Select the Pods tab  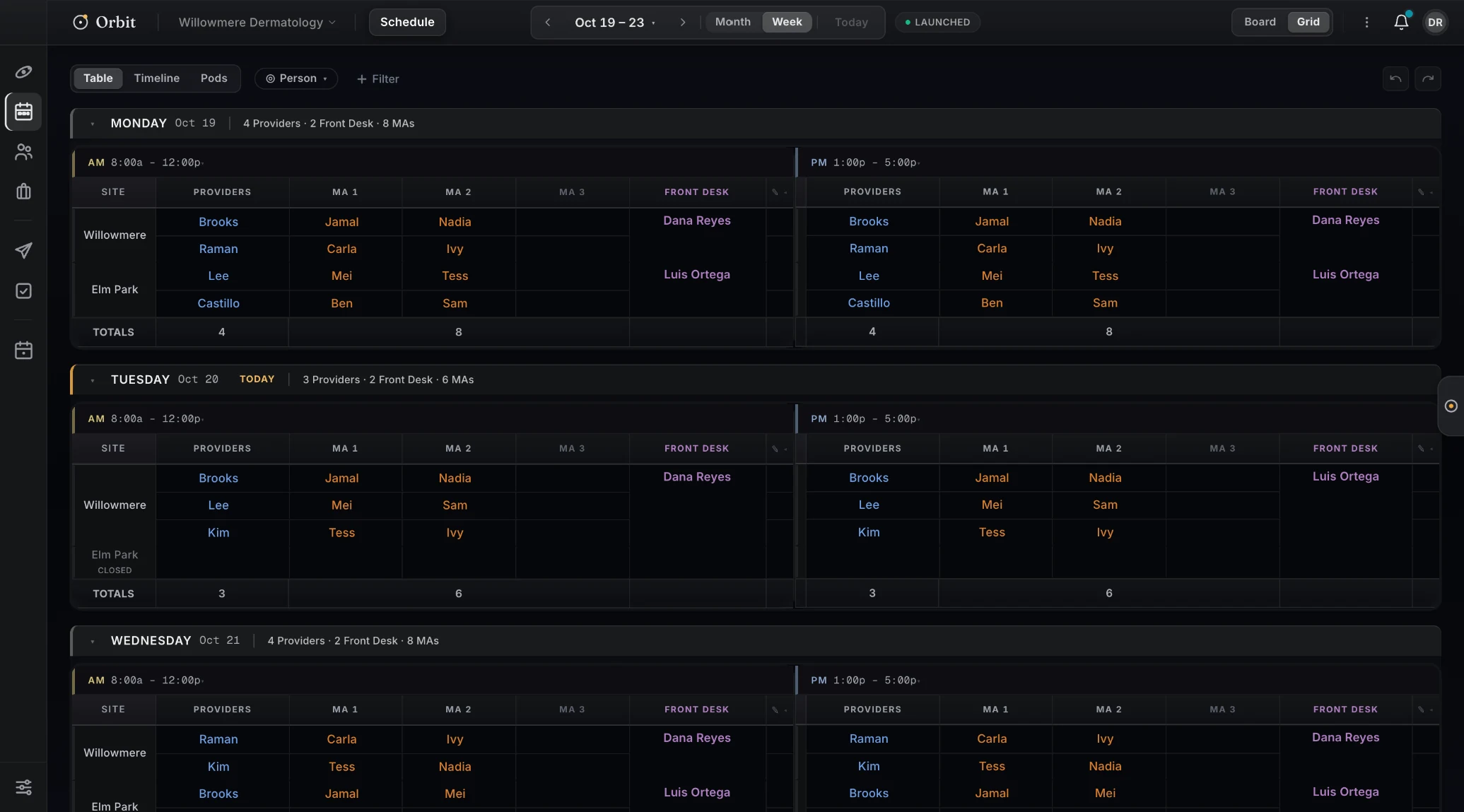[213, 78]
